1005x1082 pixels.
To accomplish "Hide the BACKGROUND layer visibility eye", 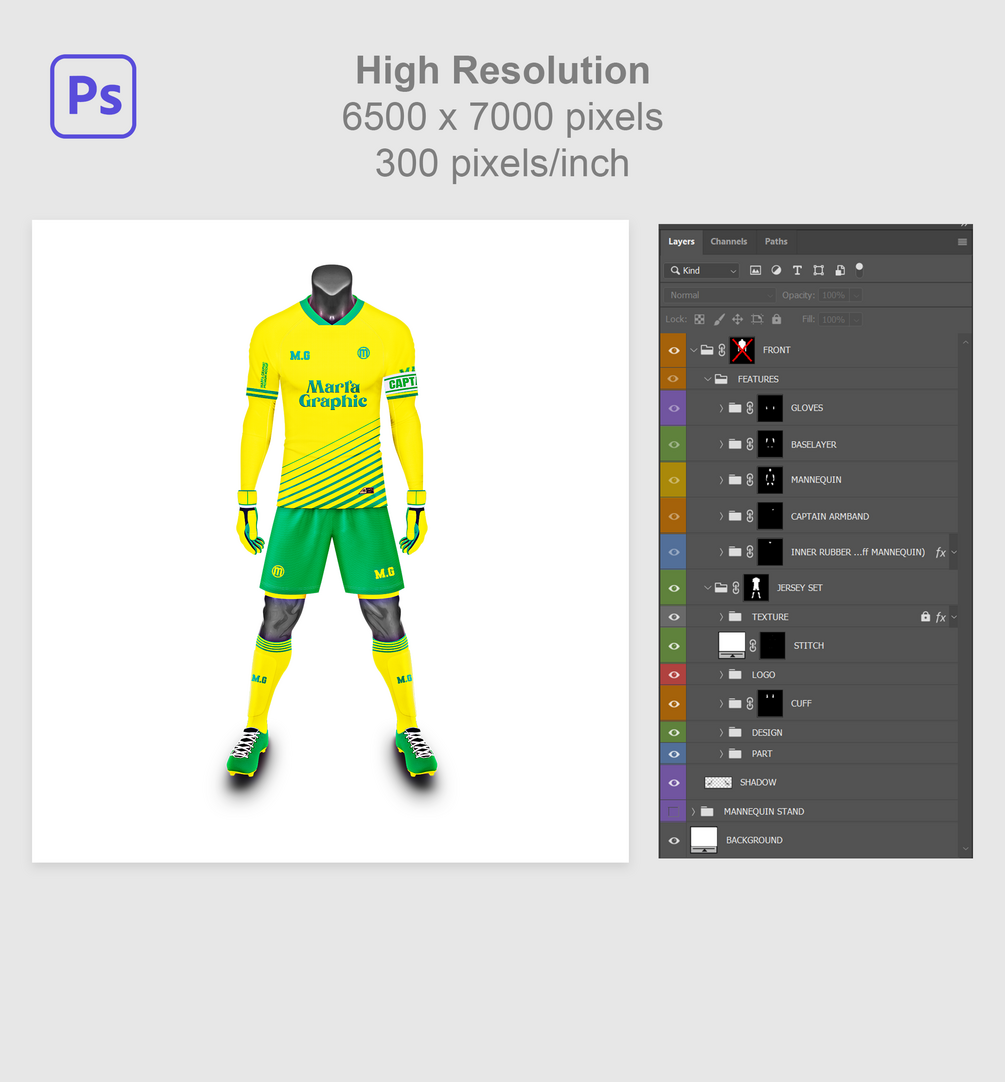I will [x=674, y=840].
